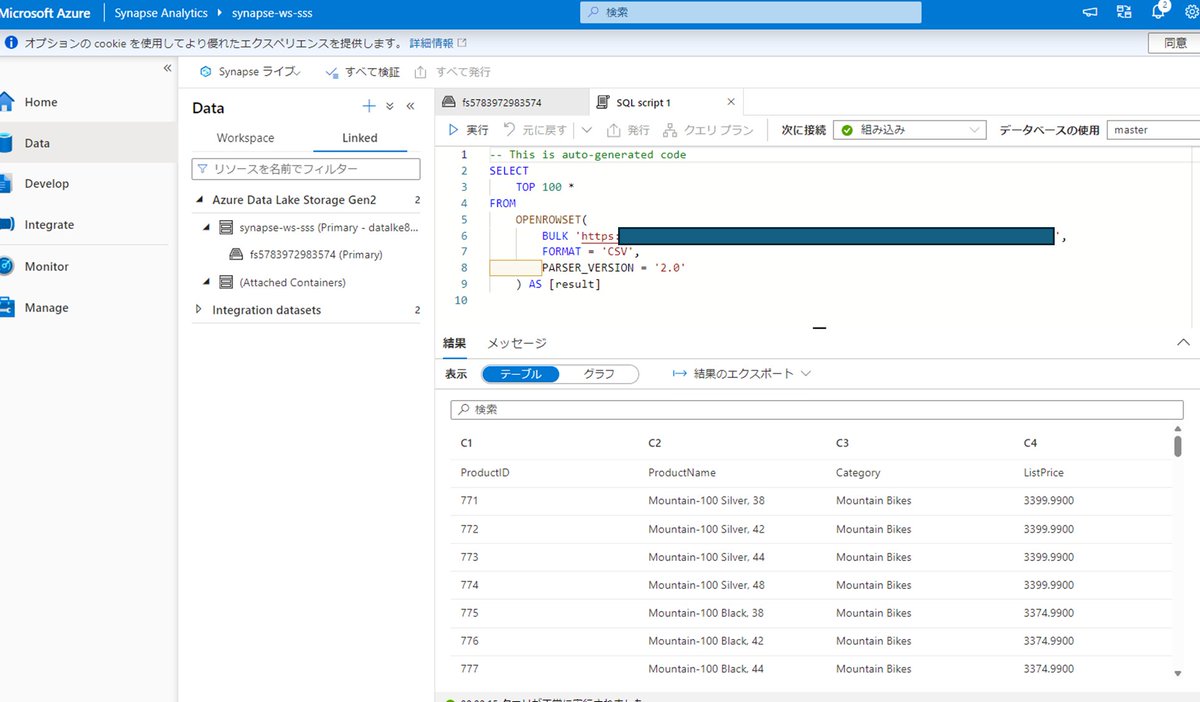Close the SQL script 1 tab
This screenshot has width=1200, height=702.
click(731, 102)
